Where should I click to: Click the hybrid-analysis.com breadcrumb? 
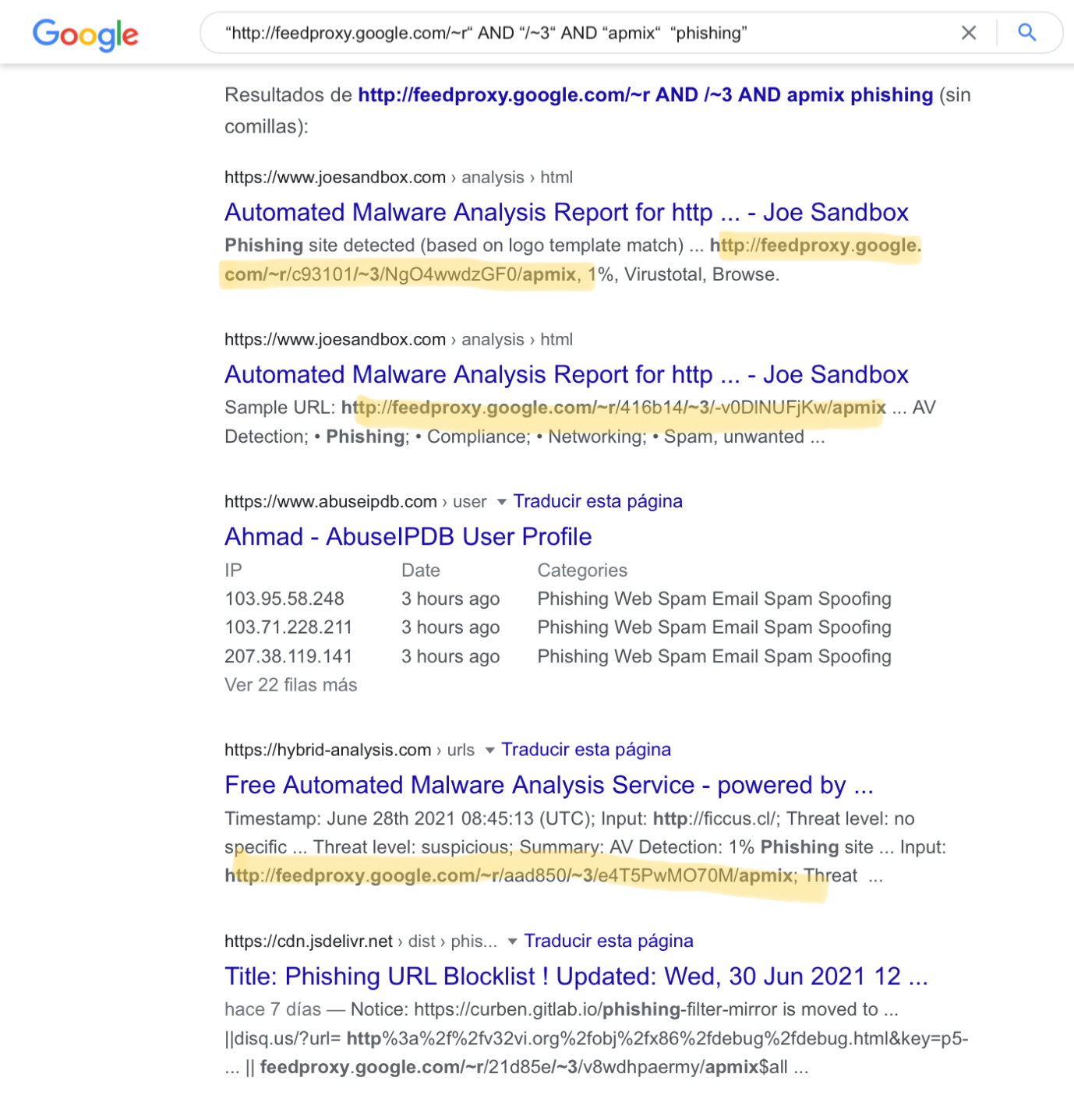pyautogui.click(x=327, y=750)
